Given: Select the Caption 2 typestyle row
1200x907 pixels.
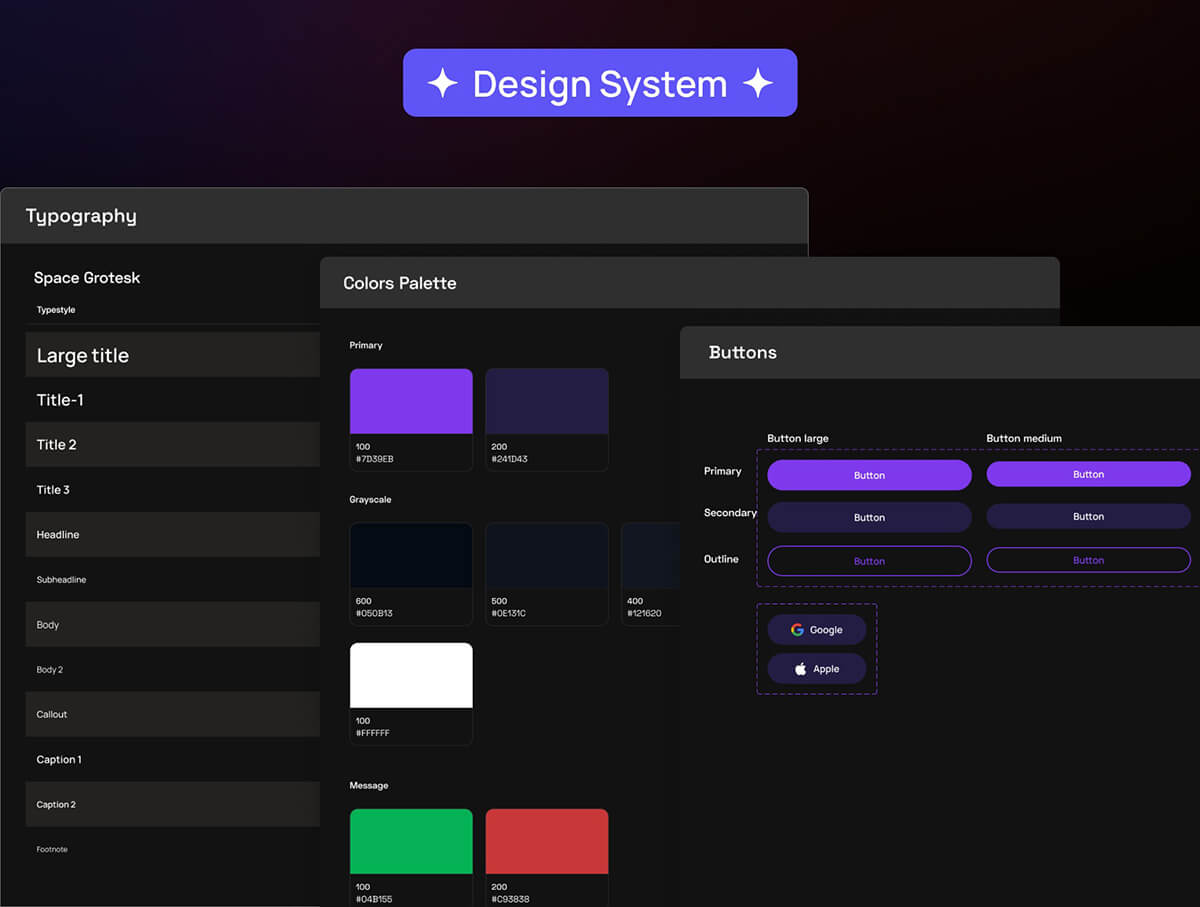Looking at the screenshot, I should tap(172, 805).
